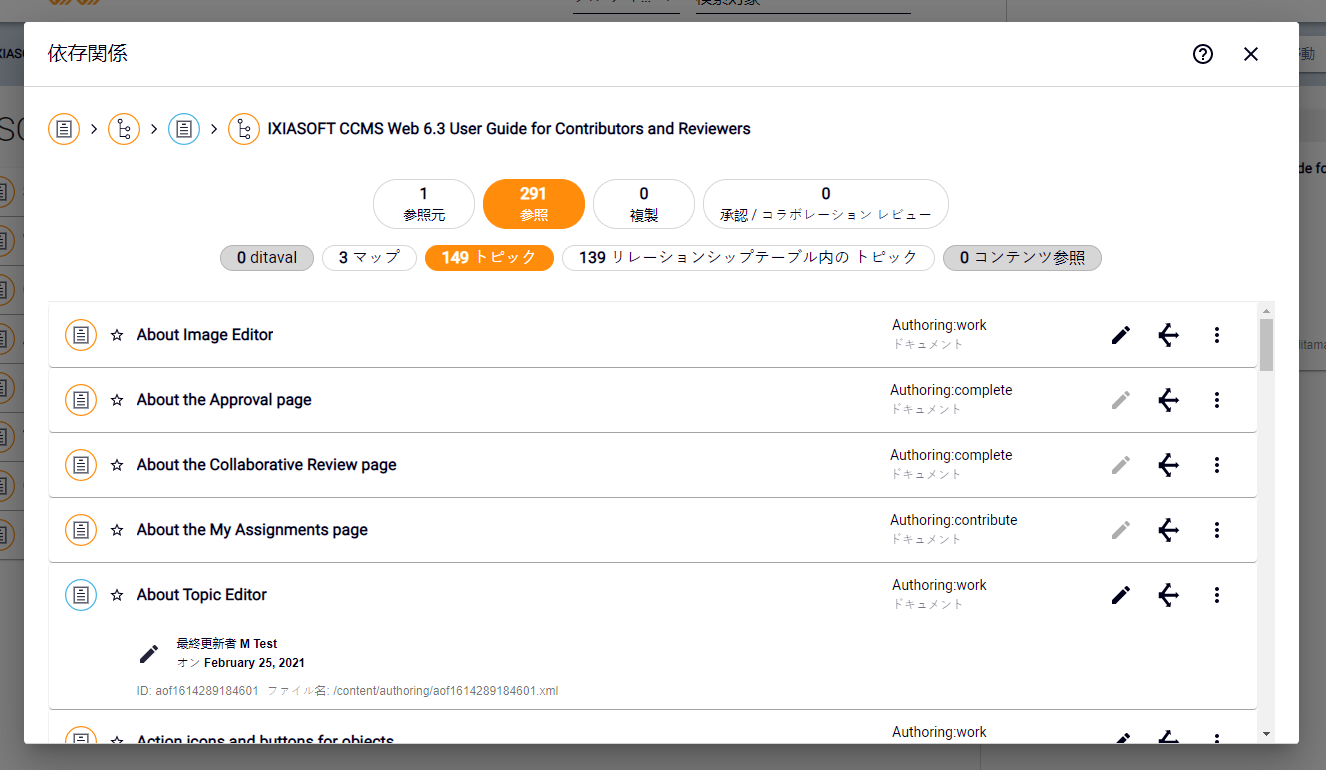Click the ID: aof1614289184601 text

coord(198,691)
